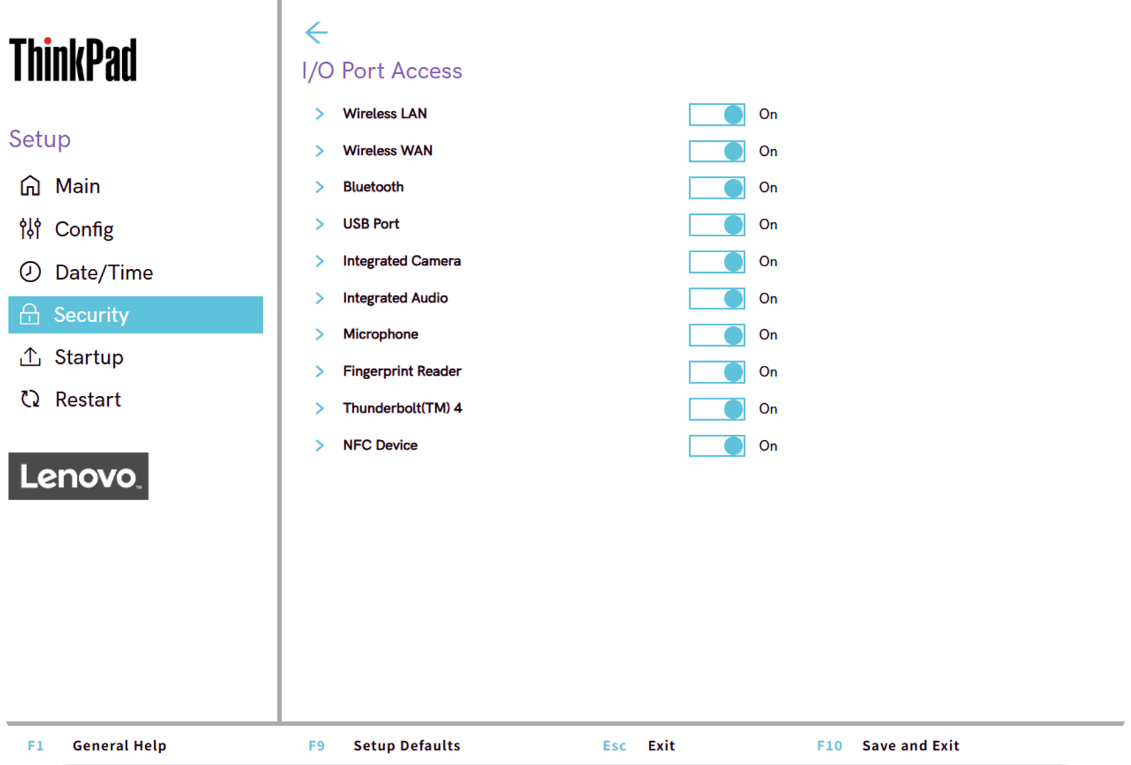Click the Restart circular arrows icon
The width and height of the screenshot is (1131, 765).
pos(30,399)
